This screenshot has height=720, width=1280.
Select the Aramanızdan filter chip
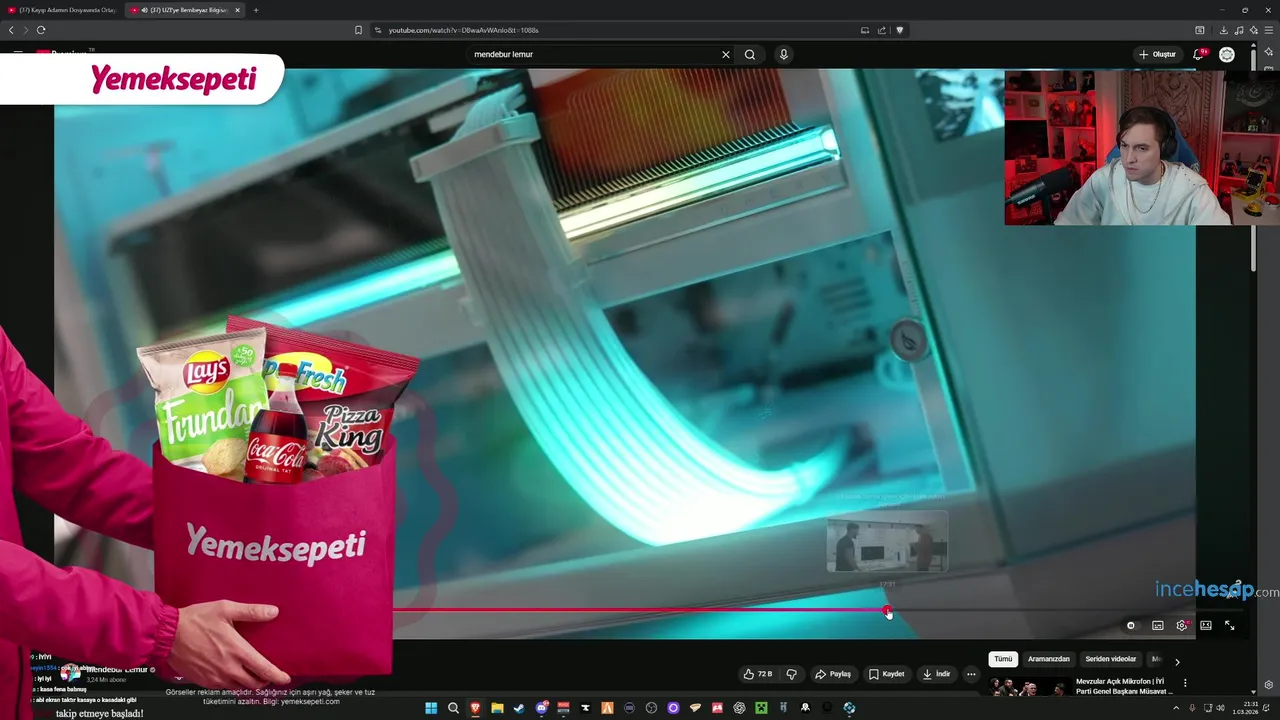[1048, 659]
